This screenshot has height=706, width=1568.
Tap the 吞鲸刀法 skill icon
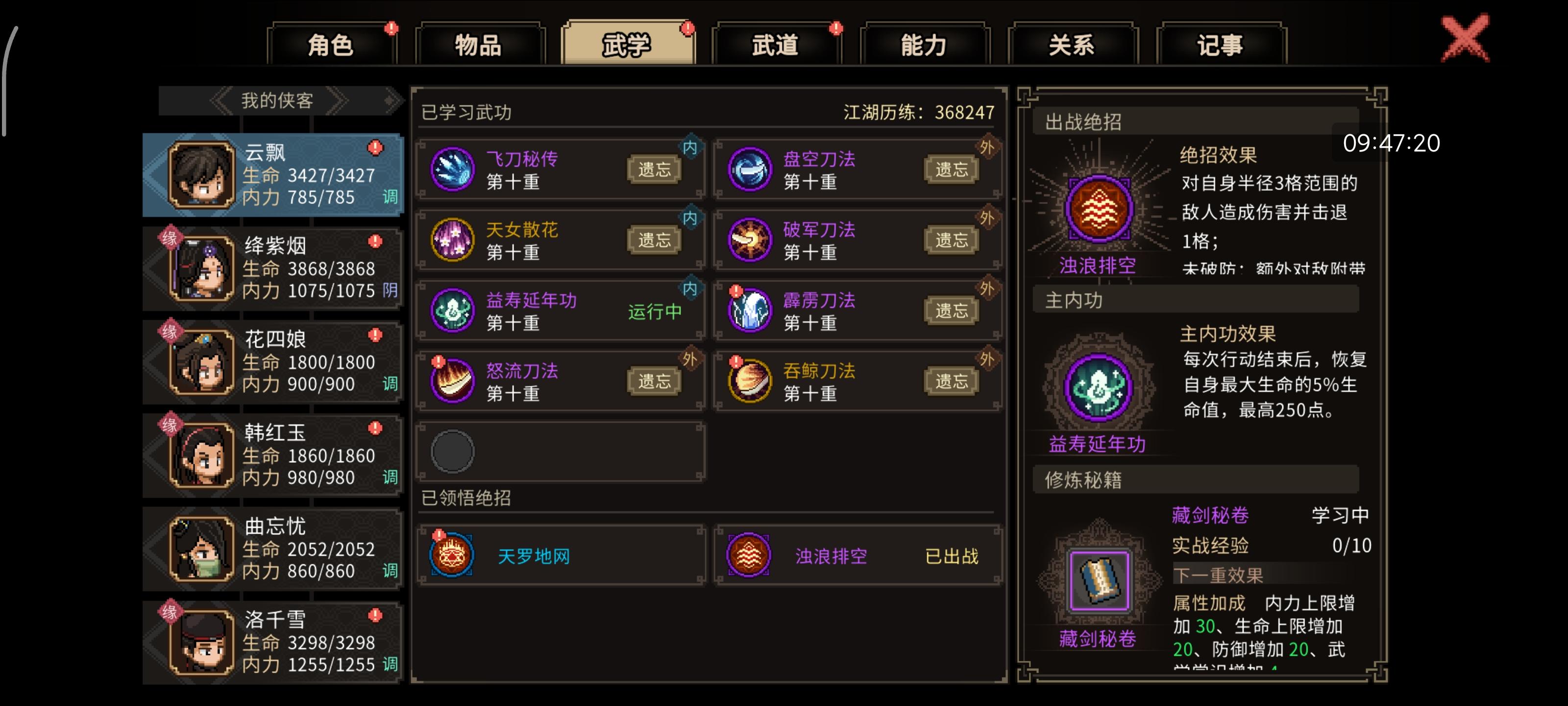749,381
